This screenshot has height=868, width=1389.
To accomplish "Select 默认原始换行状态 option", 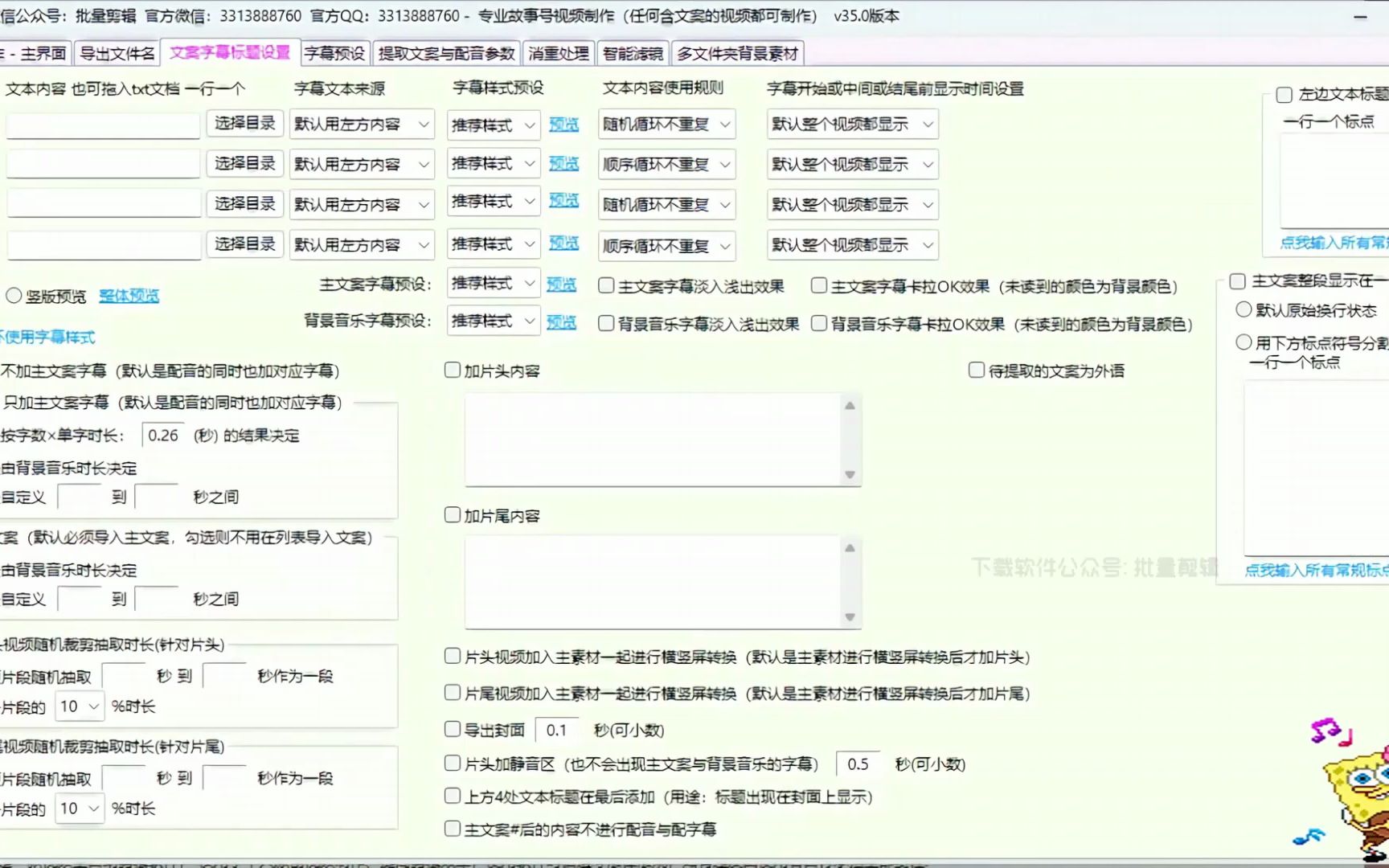I will (x=1243, y=309).
